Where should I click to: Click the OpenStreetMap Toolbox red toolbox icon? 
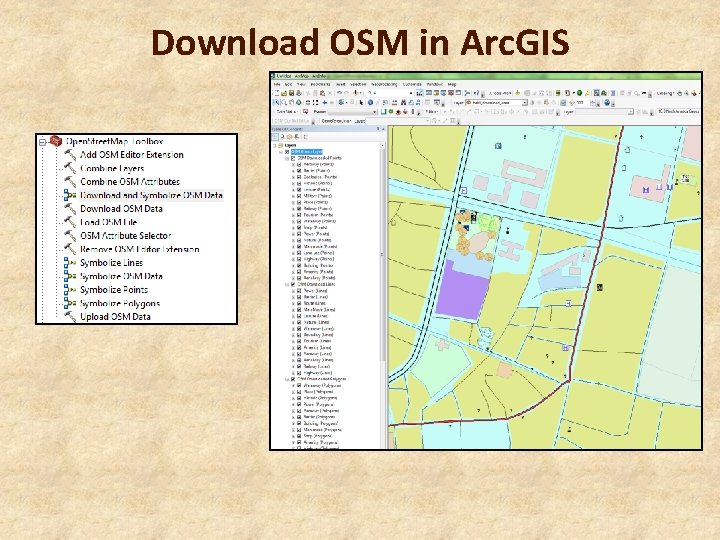tap(56, 141)
